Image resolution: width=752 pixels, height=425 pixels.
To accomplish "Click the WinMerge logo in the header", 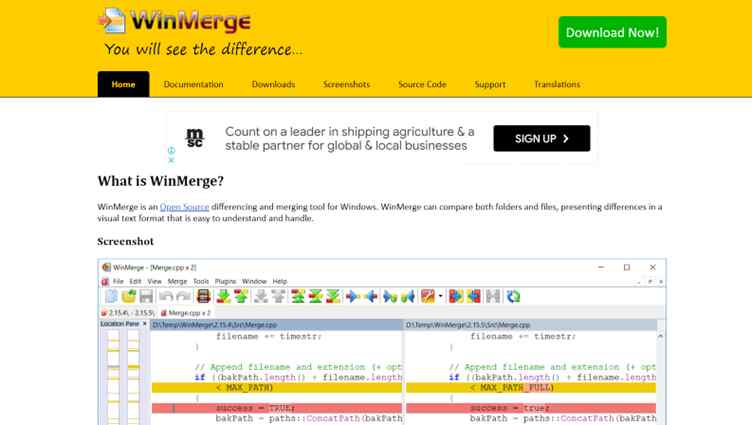I will click(x=175, y=21).
